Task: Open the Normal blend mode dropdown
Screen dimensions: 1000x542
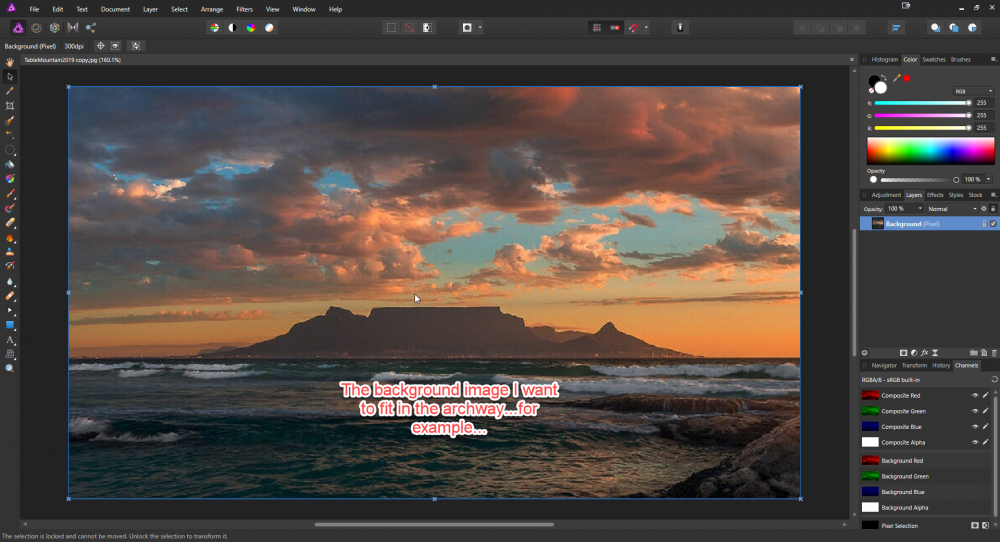Action: pyautogui.click(x=951, y=209)
